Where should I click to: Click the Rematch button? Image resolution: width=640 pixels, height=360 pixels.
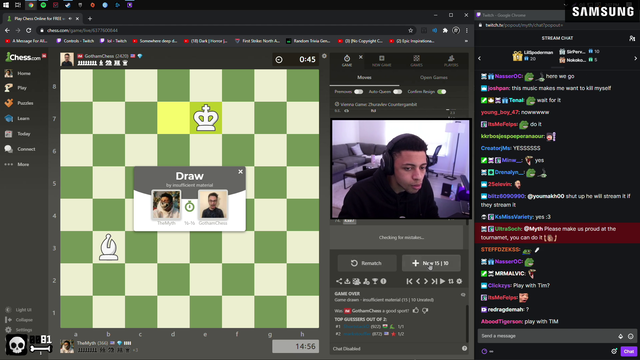(x=367, y=263)
